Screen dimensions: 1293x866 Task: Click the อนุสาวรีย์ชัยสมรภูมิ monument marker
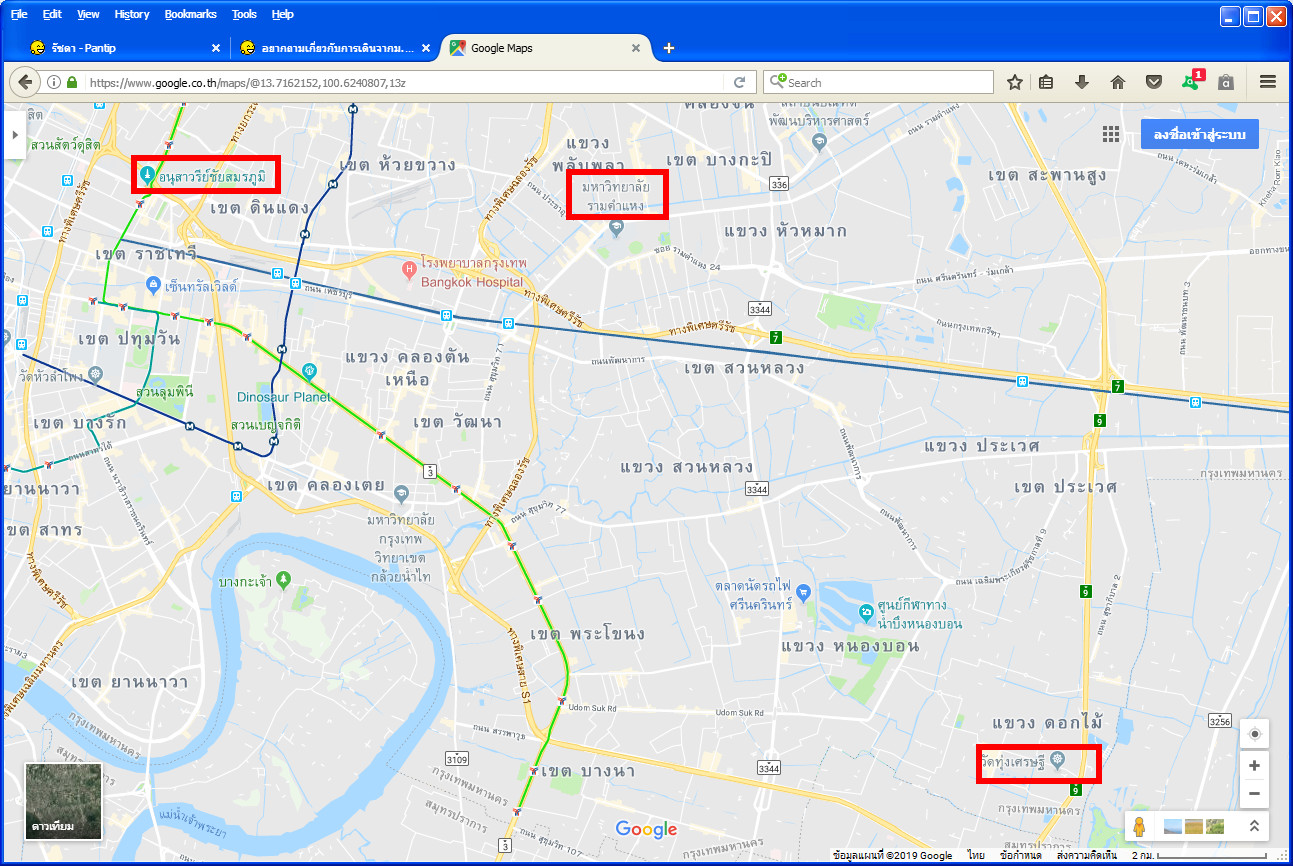pos(147,175)
